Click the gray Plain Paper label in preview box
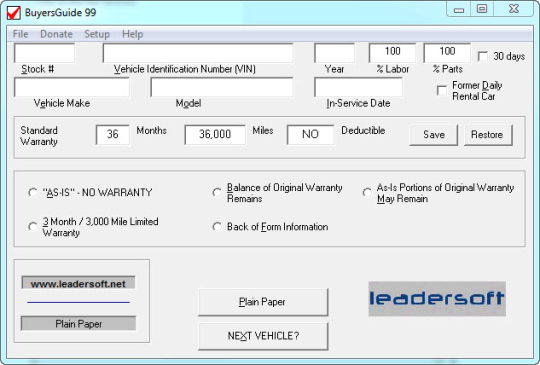This screenshot has width=540, height=365. click(78, 324)
